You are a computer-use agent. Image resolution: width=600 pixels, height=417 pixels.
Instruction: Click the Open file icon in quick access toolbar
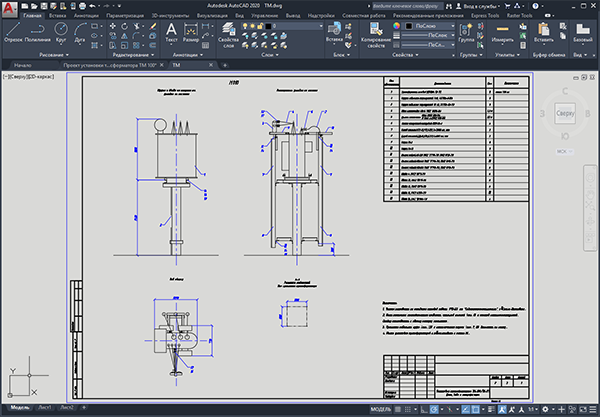pos(34,6)
